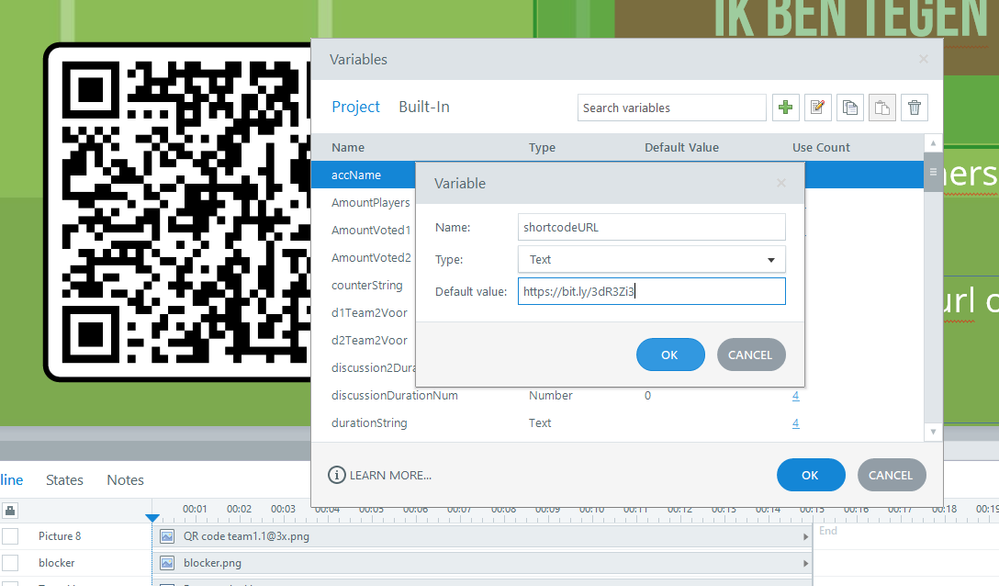Open the States tab

pyautogui.click(x=64, y=480)
